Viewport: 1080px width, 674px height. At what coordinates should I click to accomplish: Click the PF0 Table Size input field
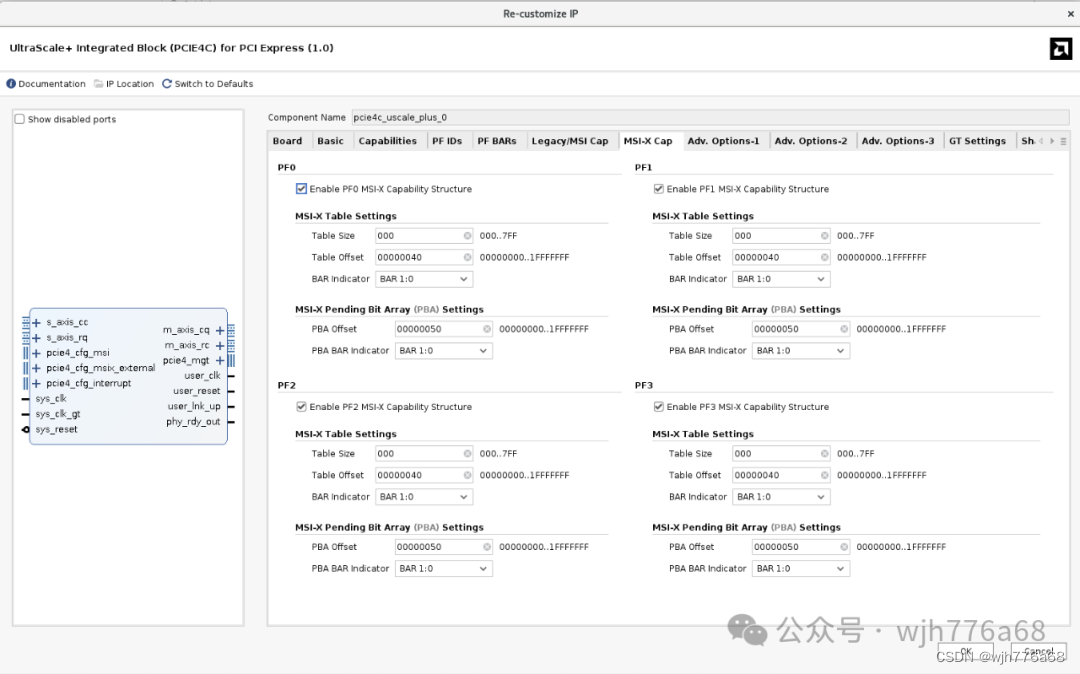coord(424,236)
